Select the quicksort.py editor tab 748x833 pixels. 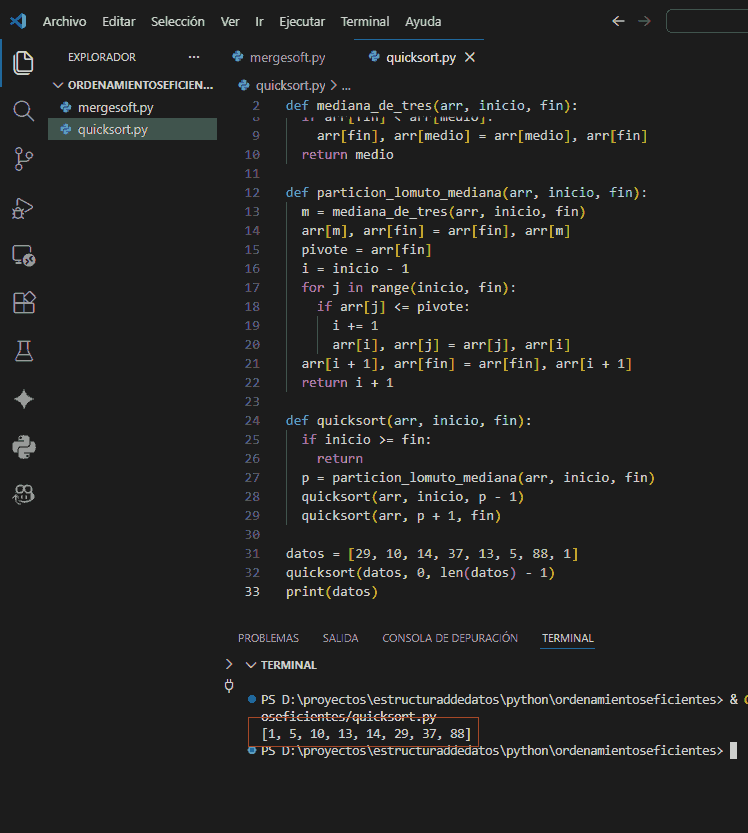(420, 57)
